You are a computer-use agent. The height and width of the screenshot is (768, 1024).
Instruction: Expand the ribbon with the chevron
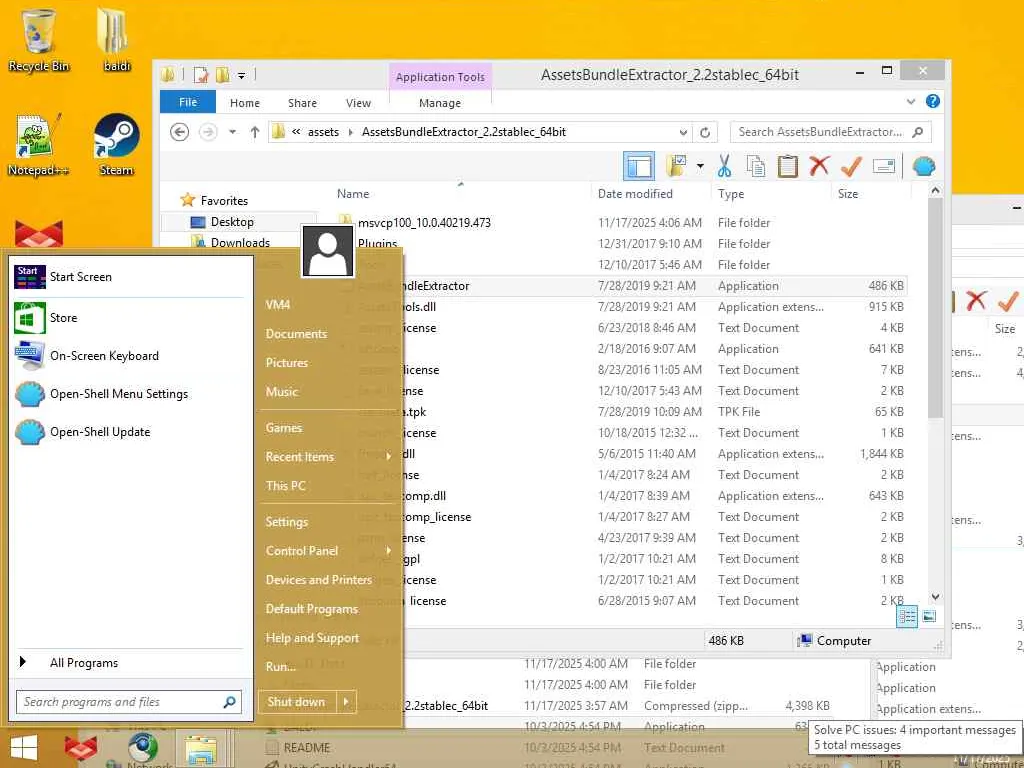point(911,101)
